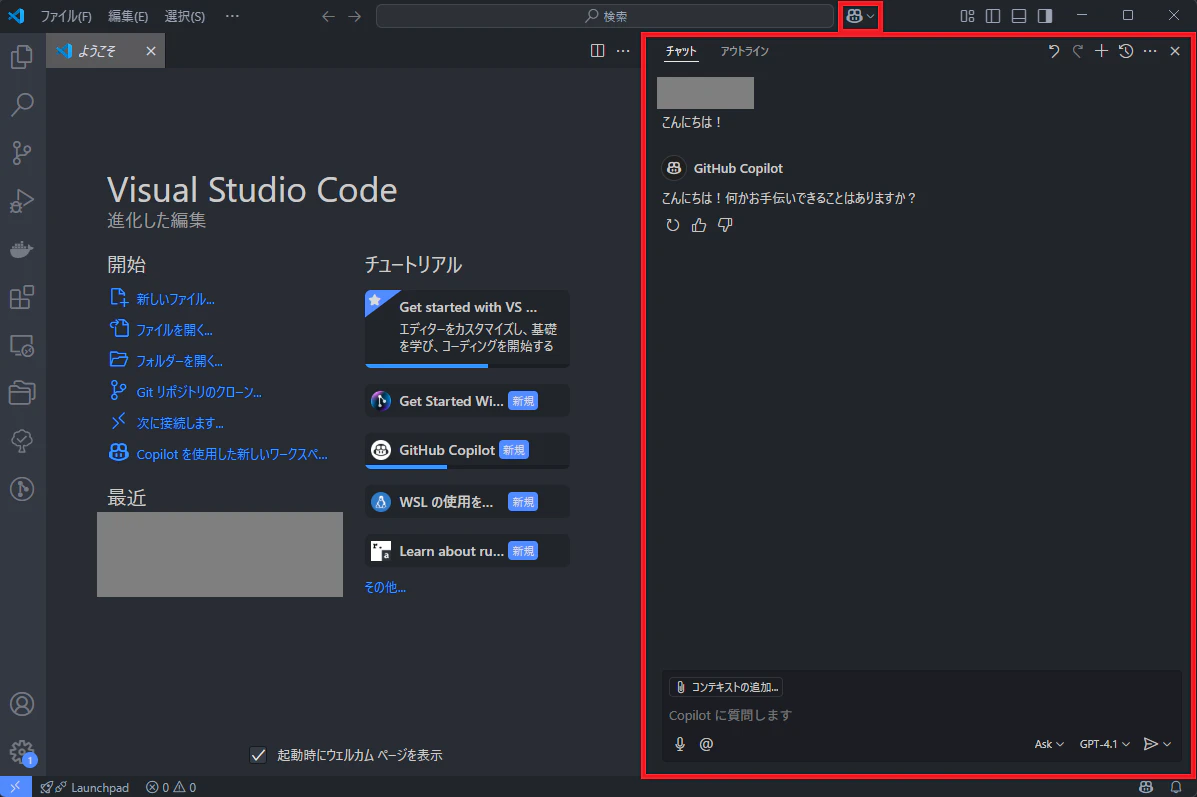Open the Explorer view in activity bar
The width and height of the screenshot is (1197, 797).
[x=22, y=56]
